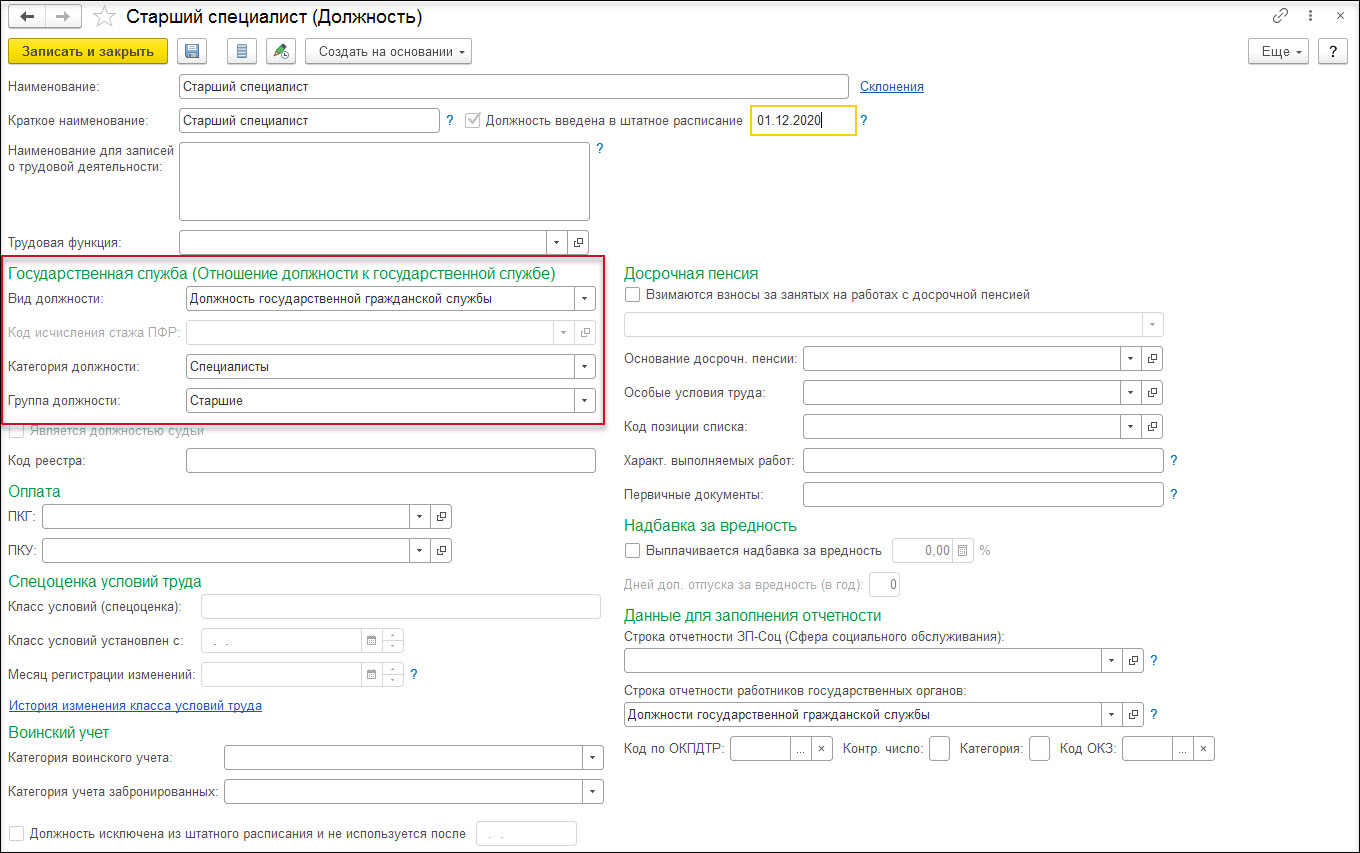Enable Выплачивается надбавка за вредность
1360x853 pixels.
coord(632,550)
